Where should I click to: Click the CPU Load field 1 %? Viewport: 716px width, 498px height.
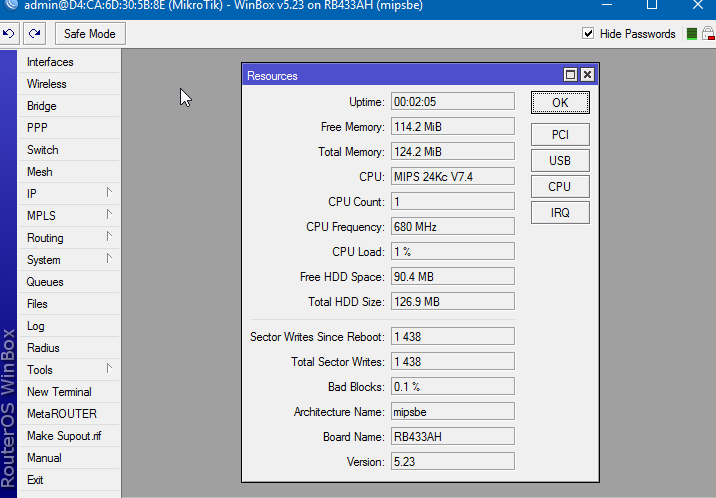point(453,252)
